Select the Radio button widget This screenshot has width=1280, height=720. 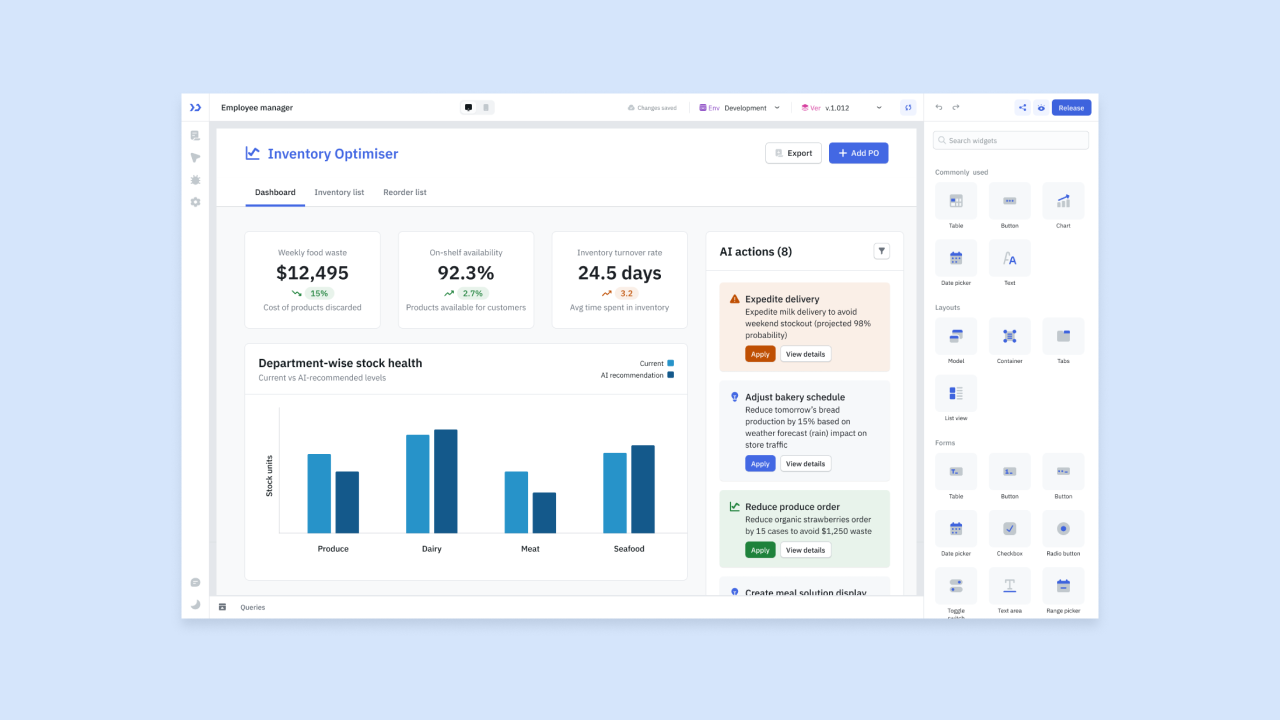pyautogui.click(x=1063, y=528)
